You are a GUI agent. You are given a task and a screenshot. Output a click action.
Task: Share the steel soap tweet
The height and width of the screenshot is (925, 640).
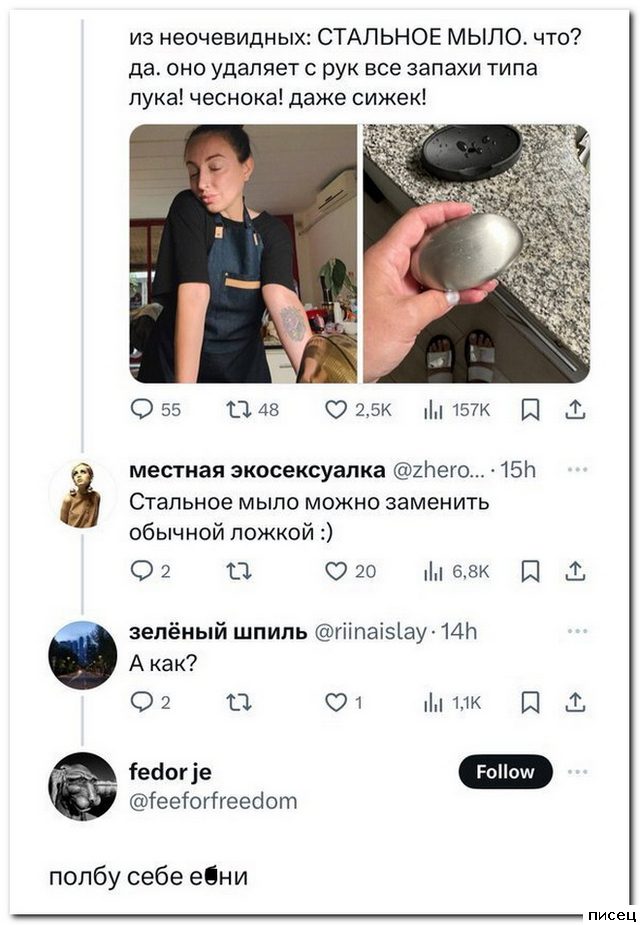576,408
